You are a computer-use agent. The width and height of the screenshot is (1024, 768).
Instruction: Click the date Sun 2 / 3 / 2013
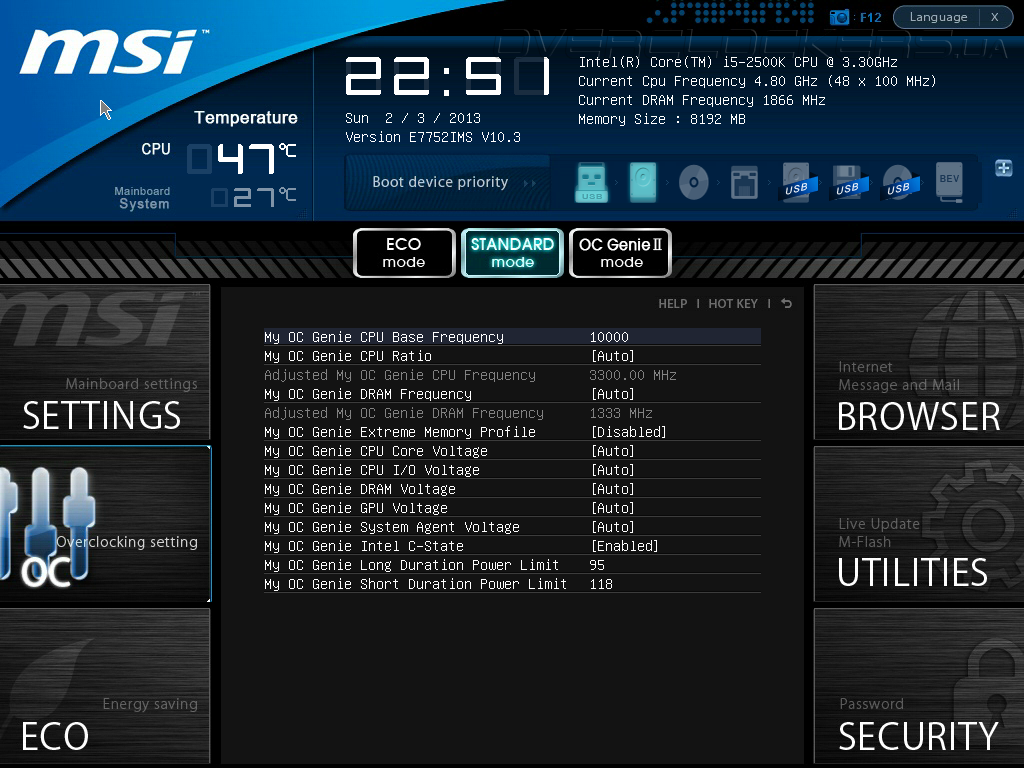[413, 118]
